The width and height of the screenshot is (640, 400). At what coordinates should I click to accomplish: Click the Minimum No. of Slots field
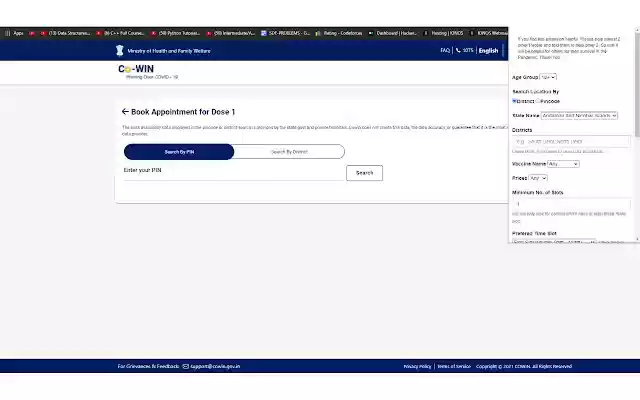571,204
